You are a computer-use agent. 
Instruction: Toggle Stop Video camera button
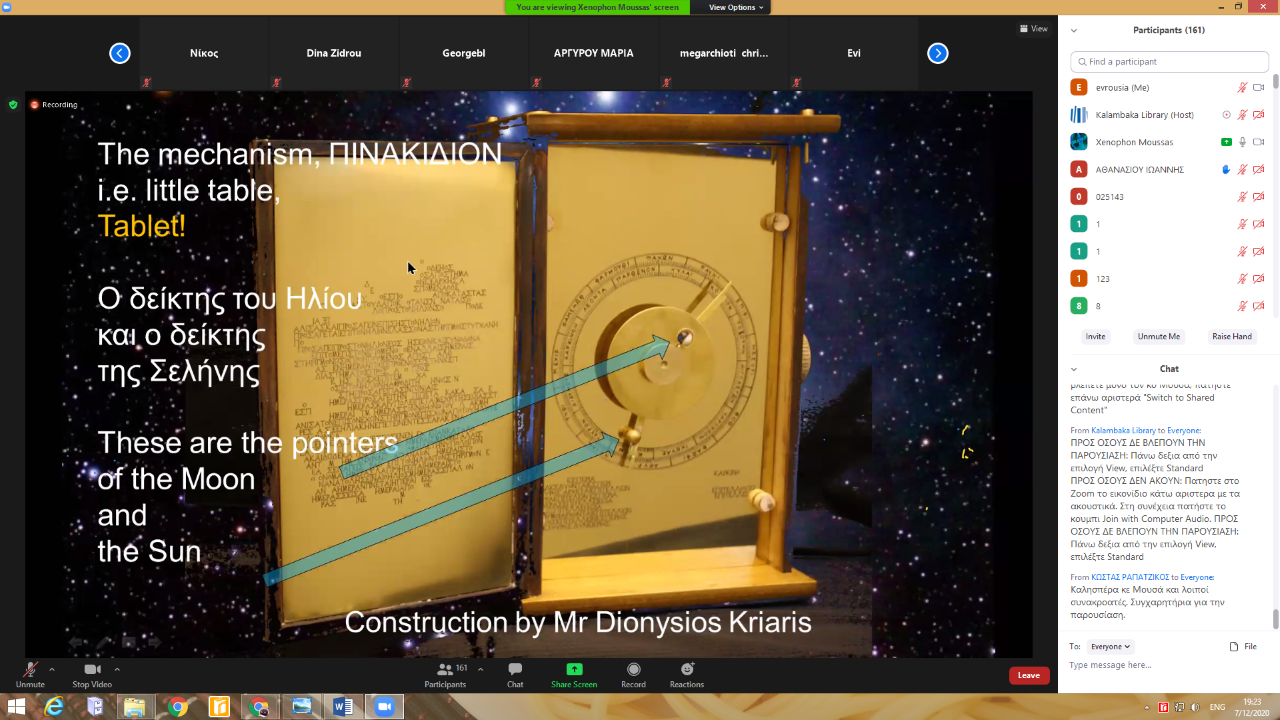[x=92, y=670]
